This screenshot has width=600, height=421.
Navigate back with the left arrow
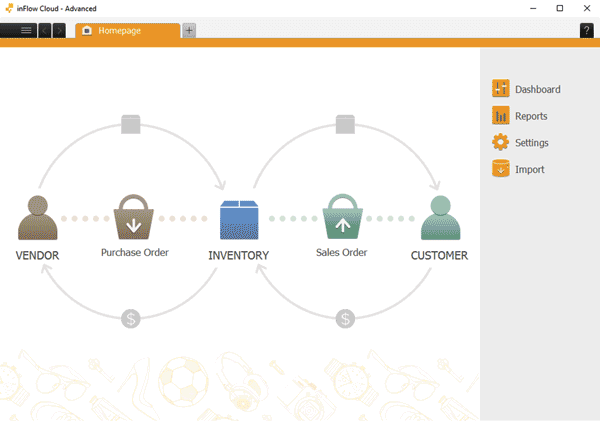point(45,31)
